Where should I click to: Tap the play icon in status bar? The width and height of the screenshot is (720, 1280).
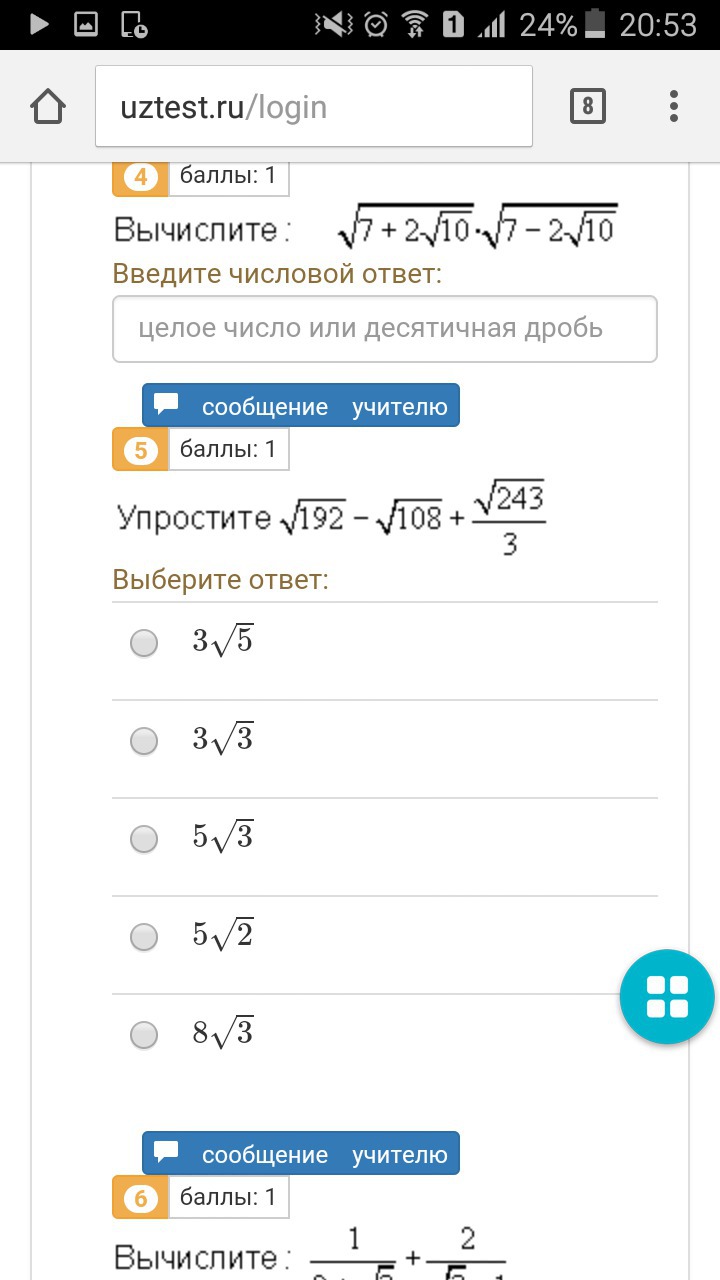point(39,24)
